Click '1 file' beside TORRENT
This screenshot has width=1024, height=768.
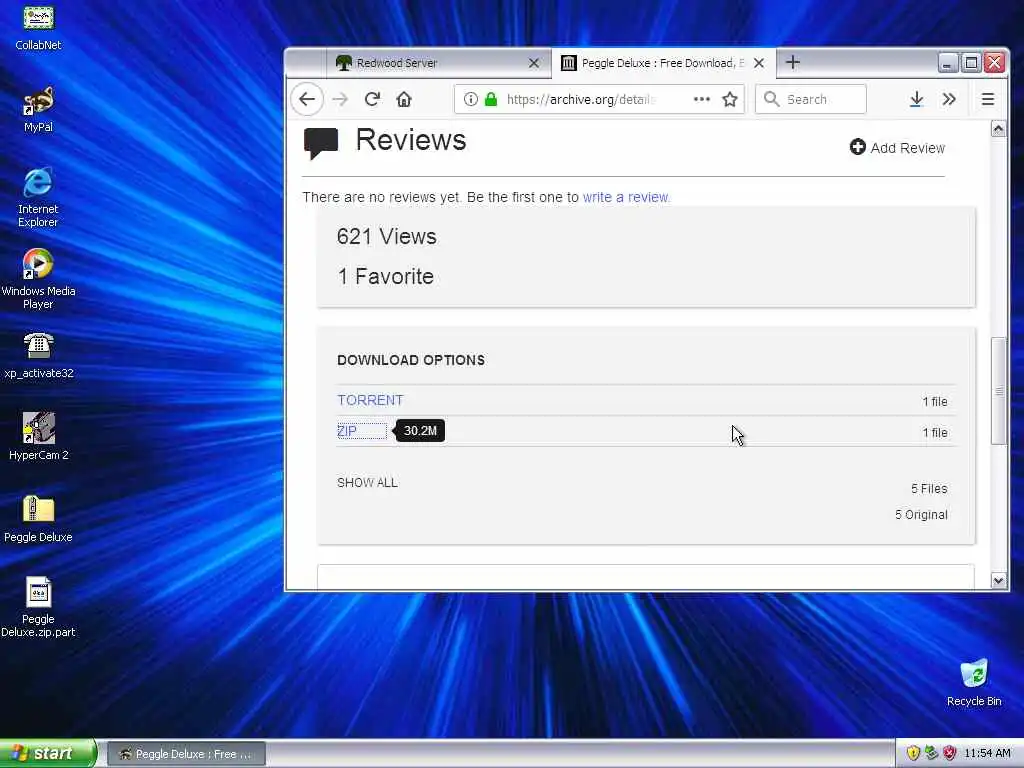[935, 402]
